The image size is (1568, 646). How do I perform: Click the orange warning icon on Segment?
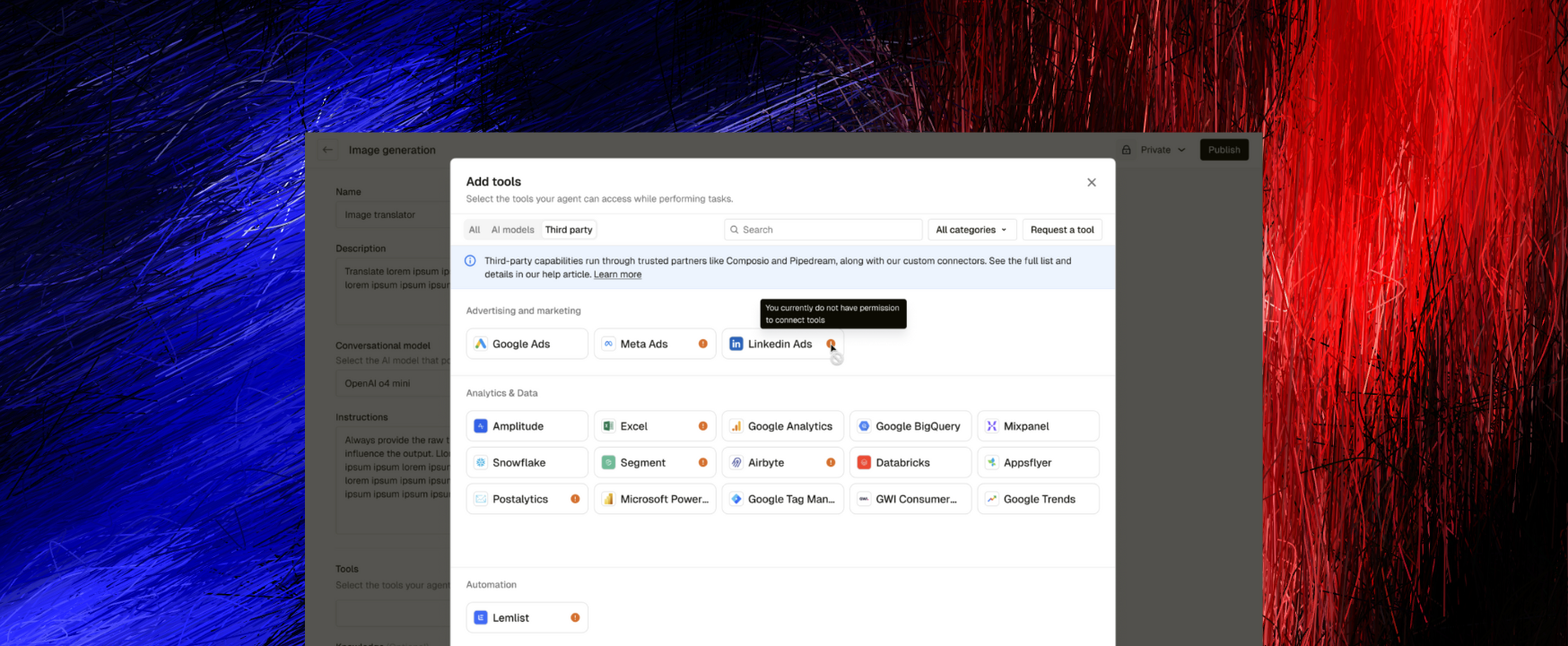[x=703, y=463]
